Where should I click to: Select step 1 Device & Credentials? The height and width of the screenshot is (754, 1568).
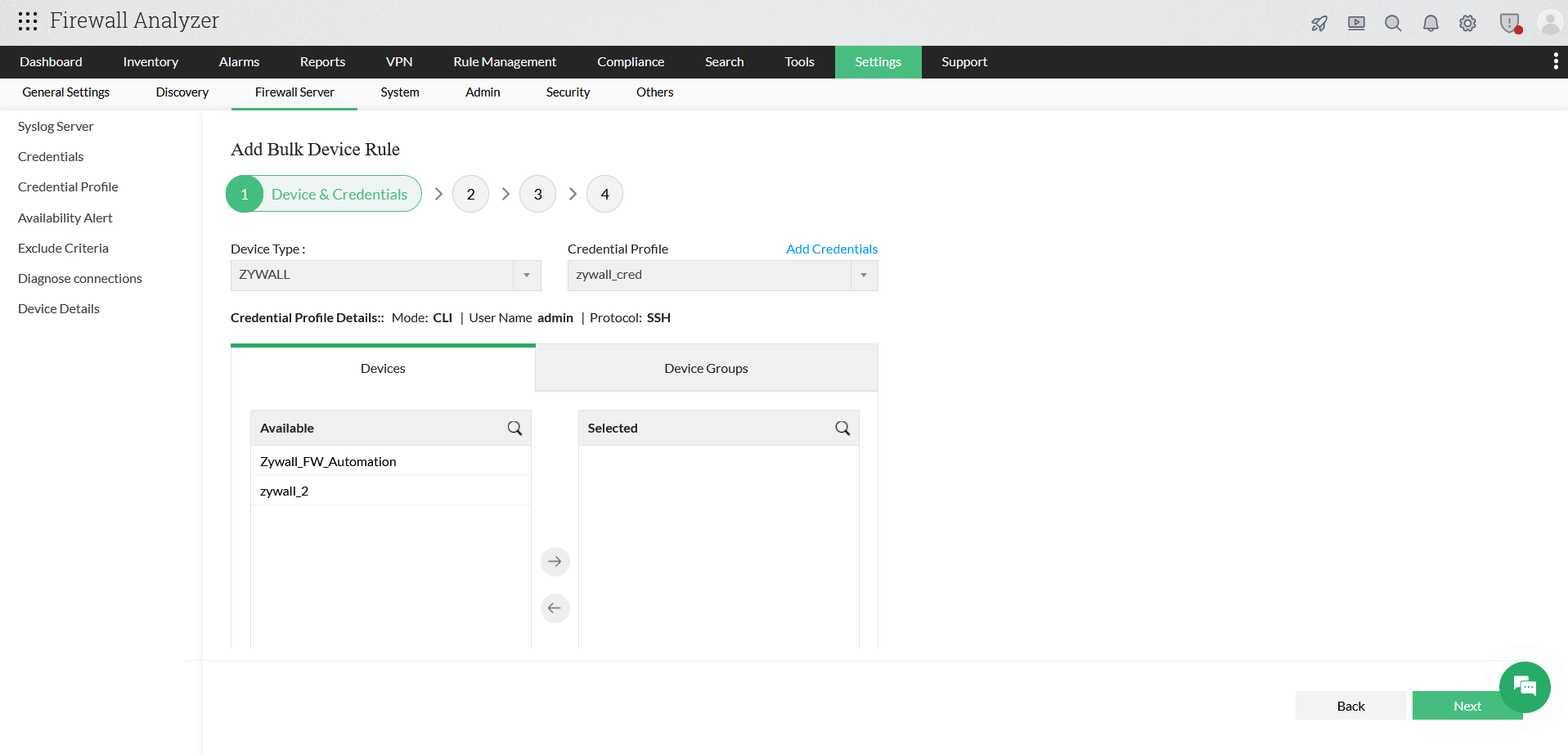[324, 194]
